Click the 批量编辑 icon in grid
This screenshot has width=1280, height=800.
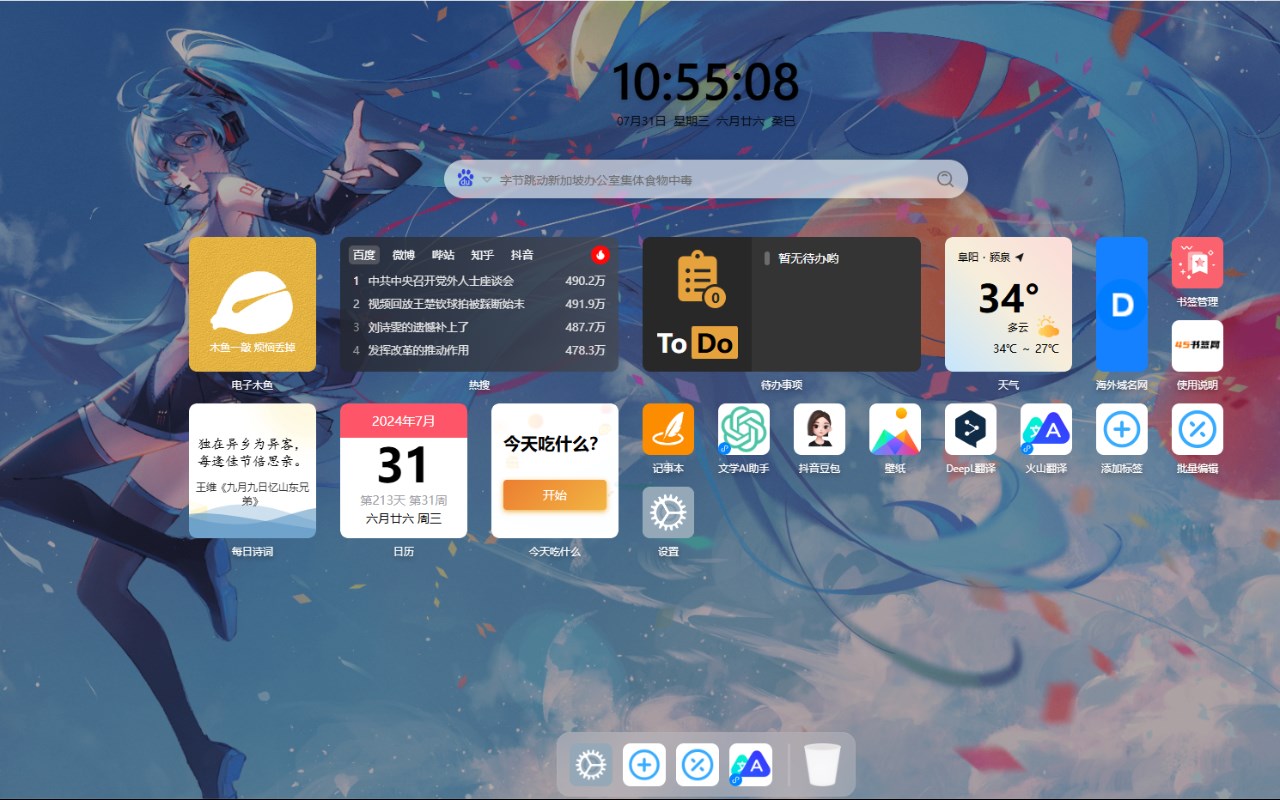(x=1197, y=429)
